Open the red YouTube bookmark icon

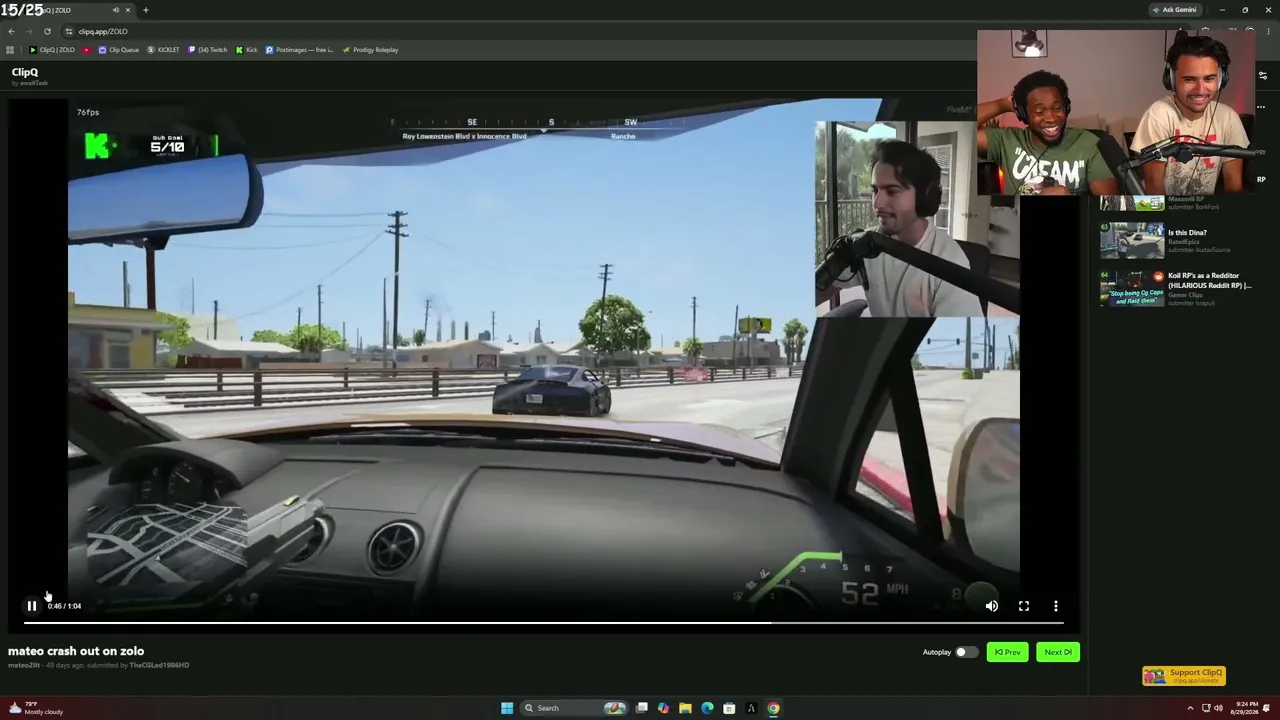[87, 50]
